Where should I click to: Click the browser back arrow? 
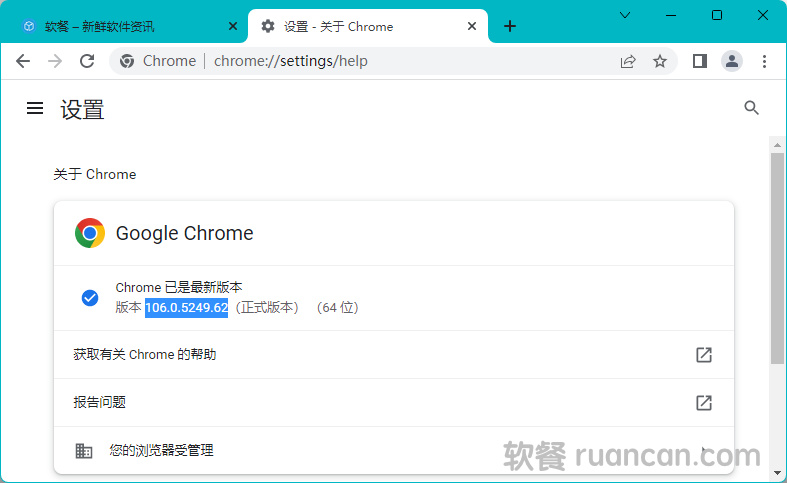tap(23, 61)
